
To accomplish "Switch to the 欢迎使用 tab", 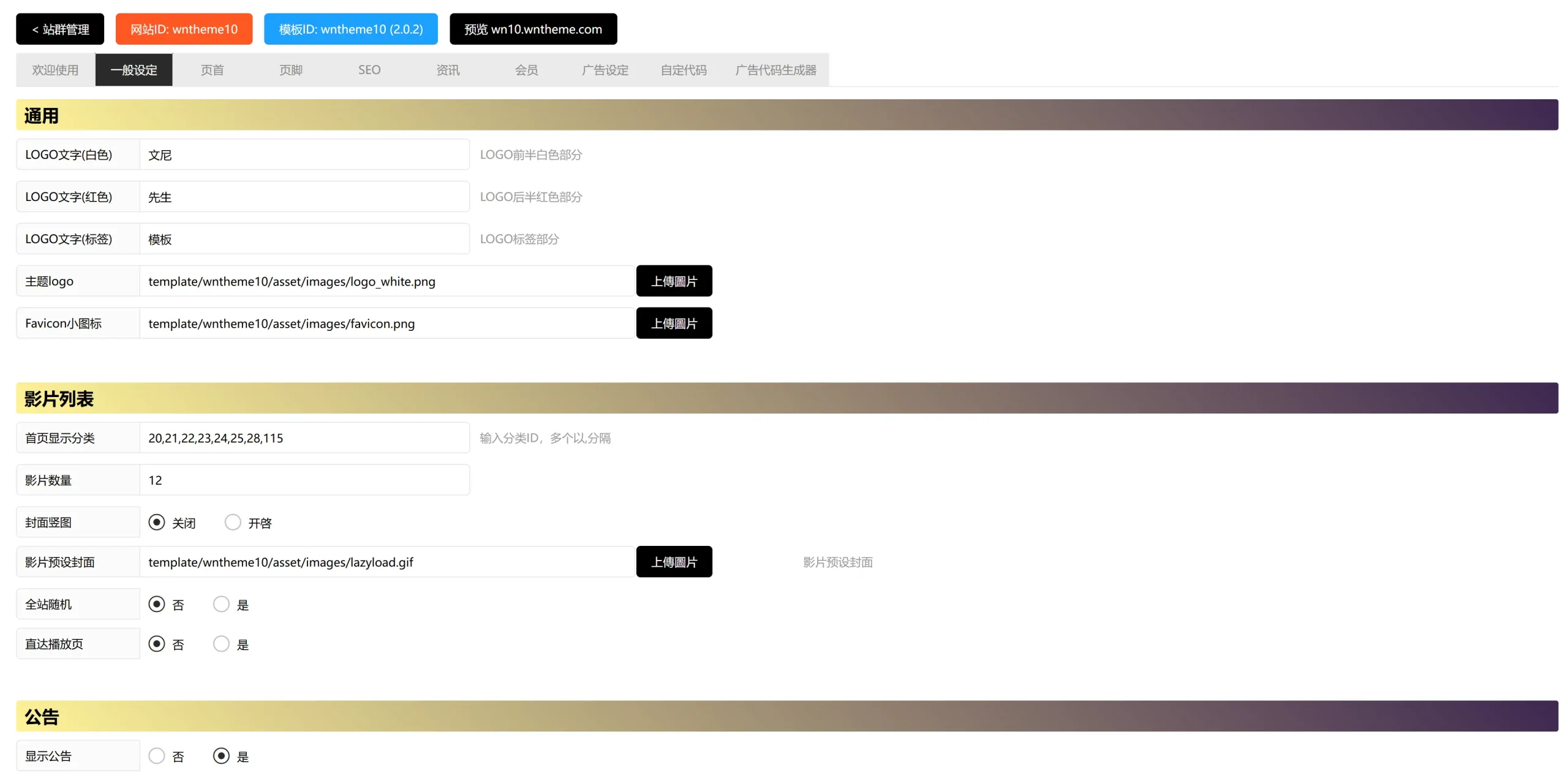I will [55, 70].
